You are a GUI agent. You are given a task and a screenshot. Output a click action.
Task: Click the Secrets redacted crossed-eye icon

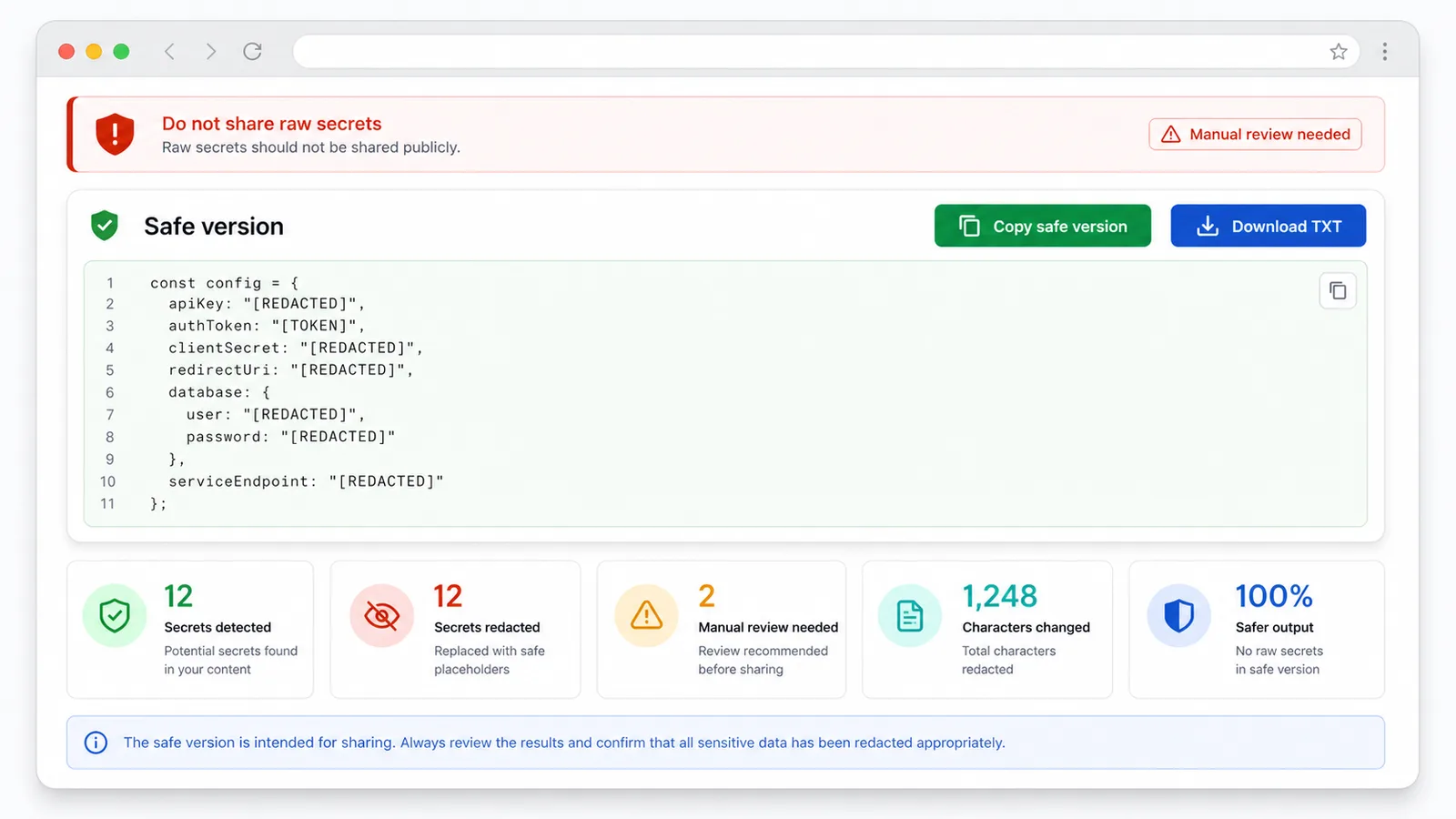[382, 616]
